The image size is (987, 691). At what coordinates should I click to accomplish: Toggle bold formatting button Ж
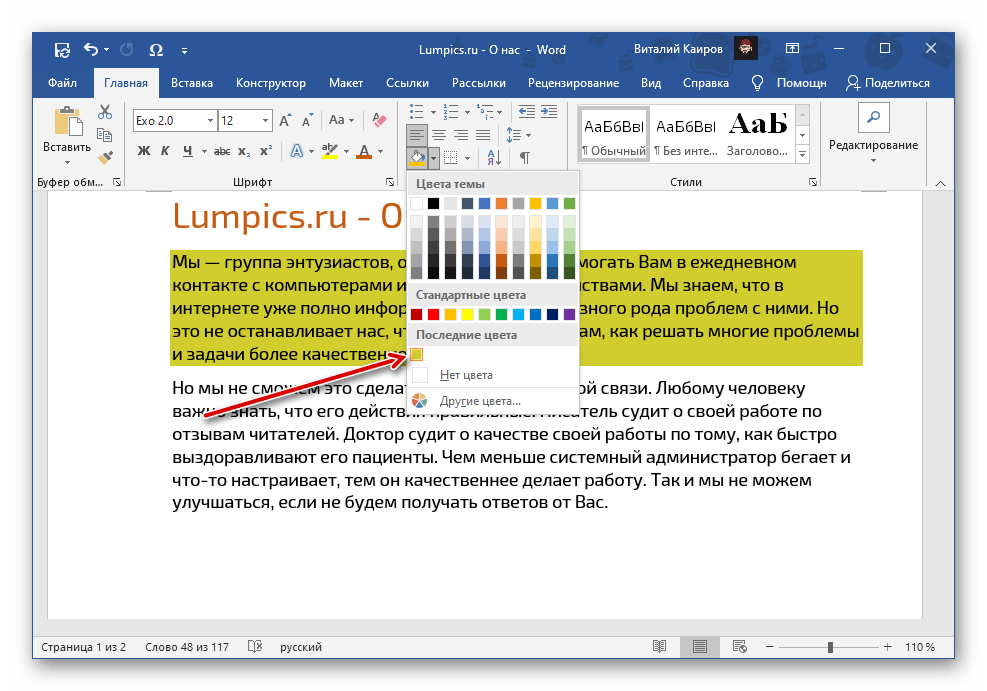(142, 152)
